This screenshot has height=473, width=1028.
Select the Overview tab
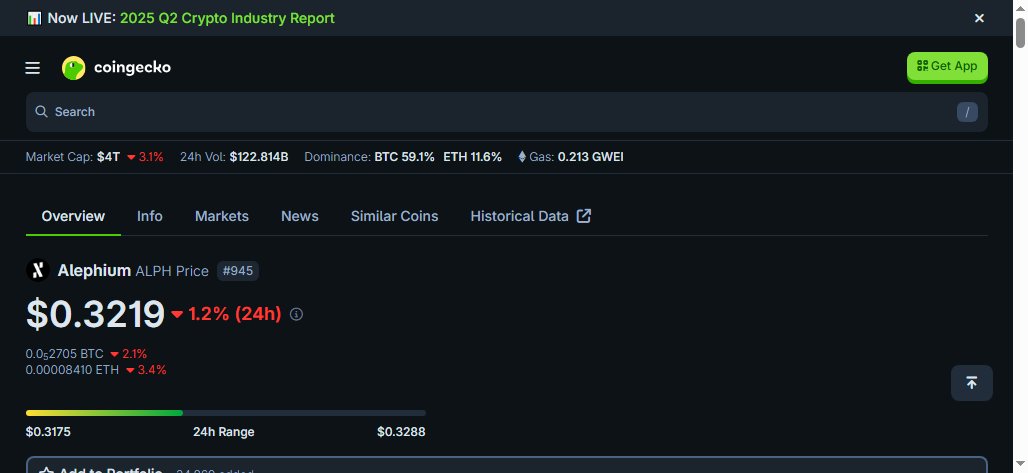73,216
